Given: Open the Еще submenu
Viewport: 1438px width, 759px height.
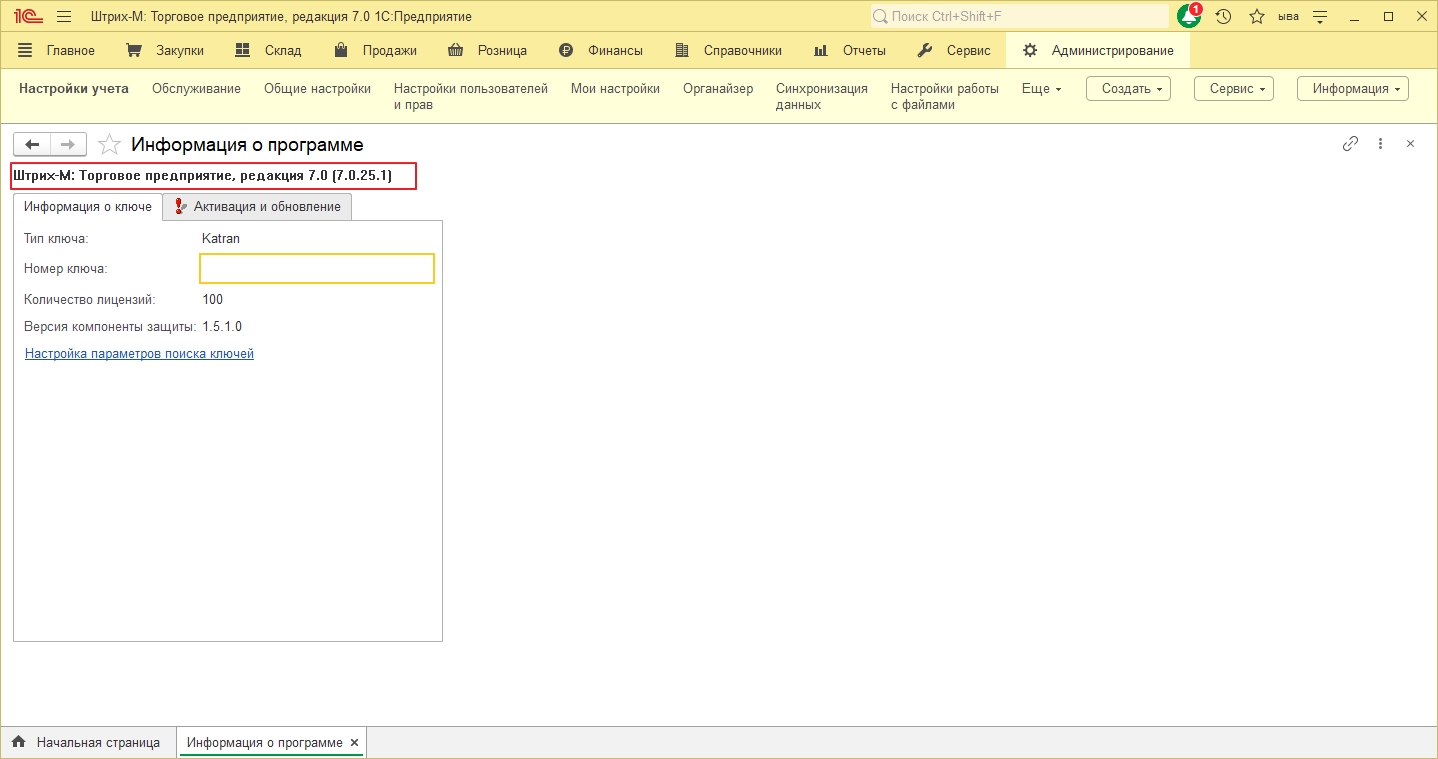Looking at the screenshot, I should 1041,89.
